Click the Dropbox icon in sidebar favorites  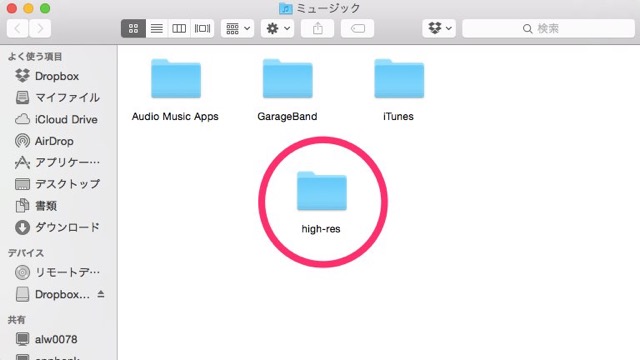pos(22,76)
